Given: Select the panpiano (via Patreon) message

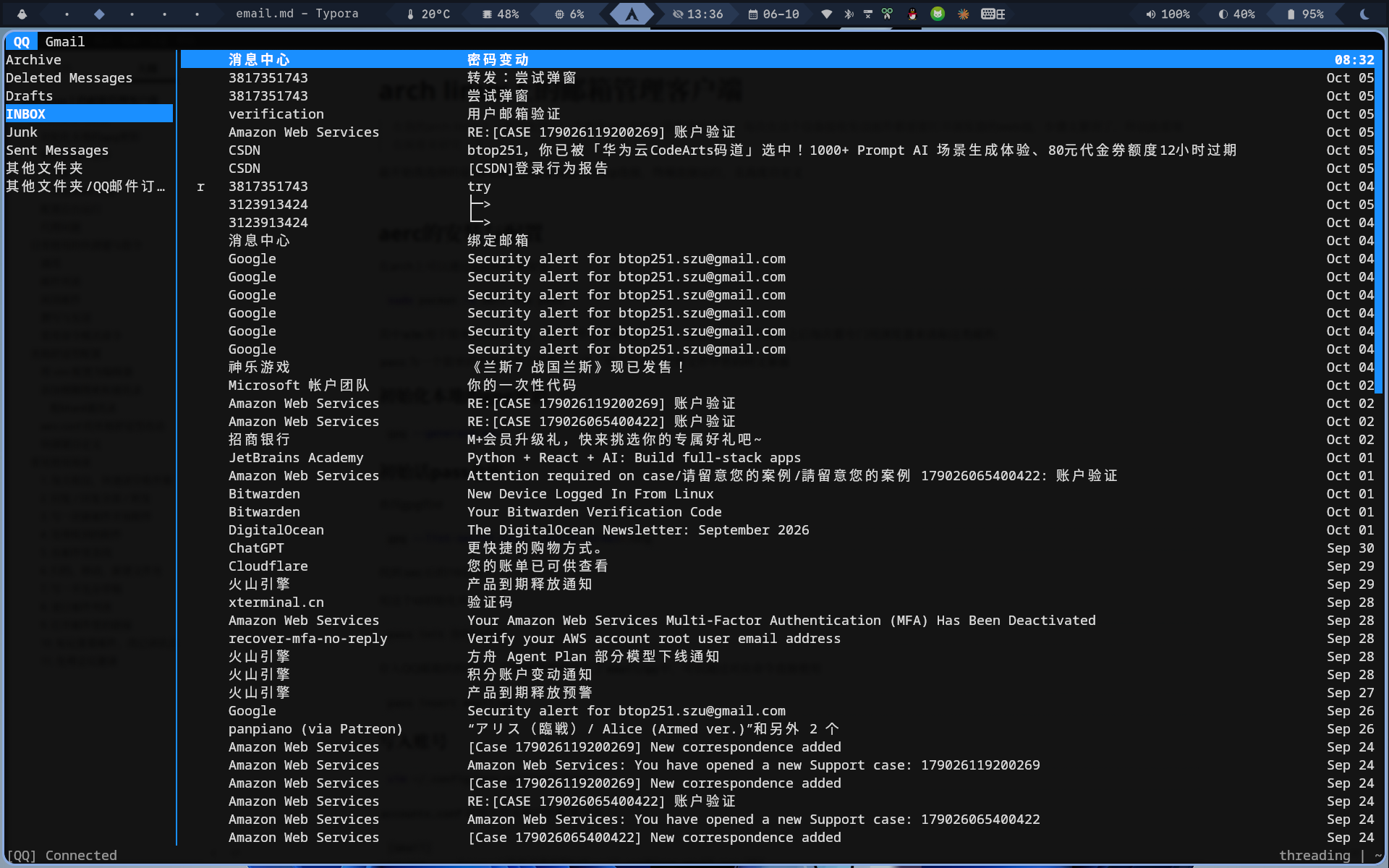Looking at the screenshot, I should (x=779, y=729).
